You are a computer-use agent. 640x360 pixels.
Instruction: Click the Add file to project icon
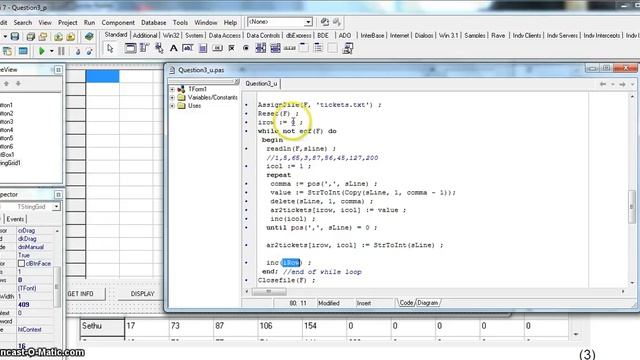(58, 36)
